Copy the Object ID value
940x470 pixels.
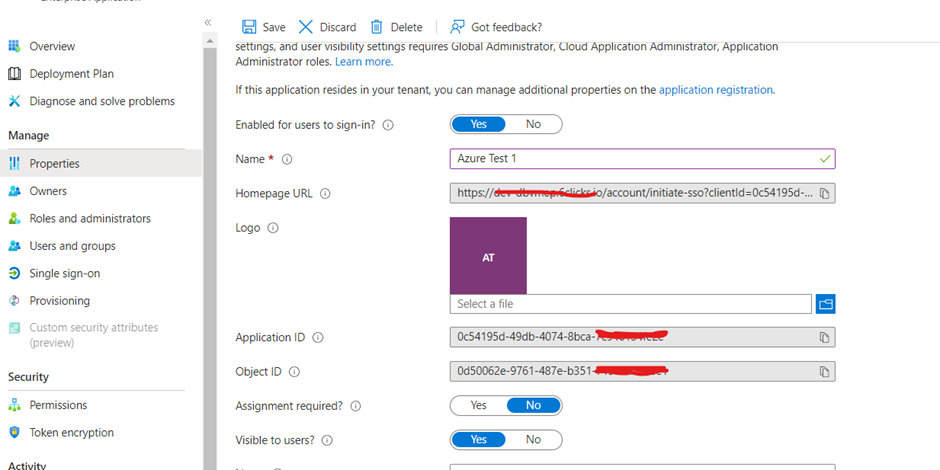(825, 372)
